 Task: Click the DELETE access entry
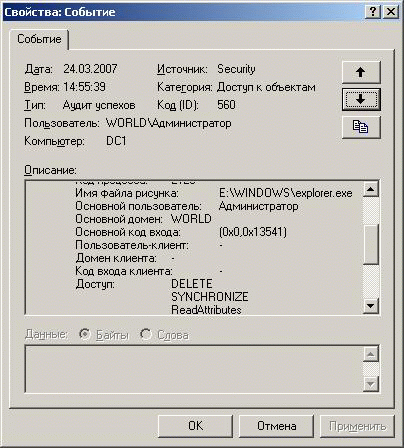192,284
